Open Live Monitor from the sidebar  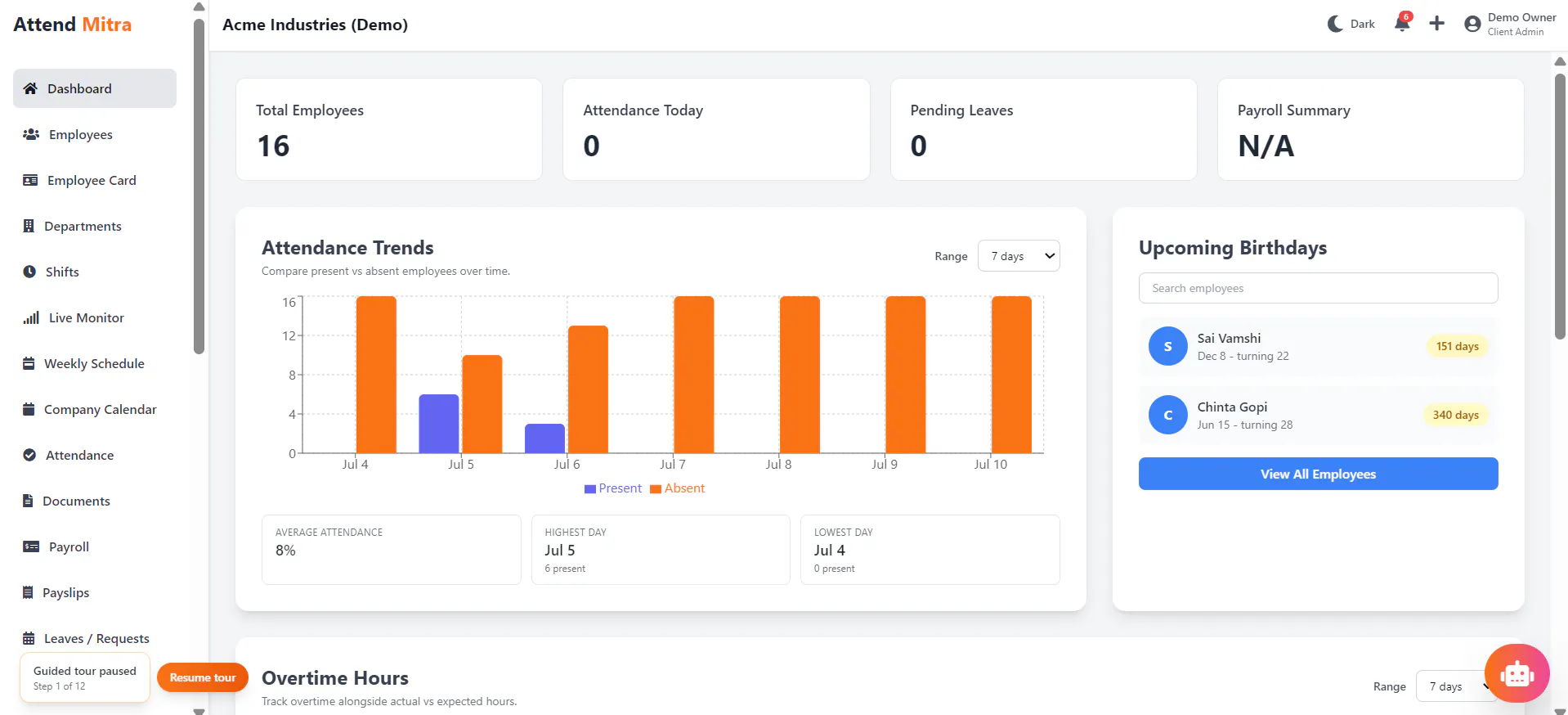95,317
